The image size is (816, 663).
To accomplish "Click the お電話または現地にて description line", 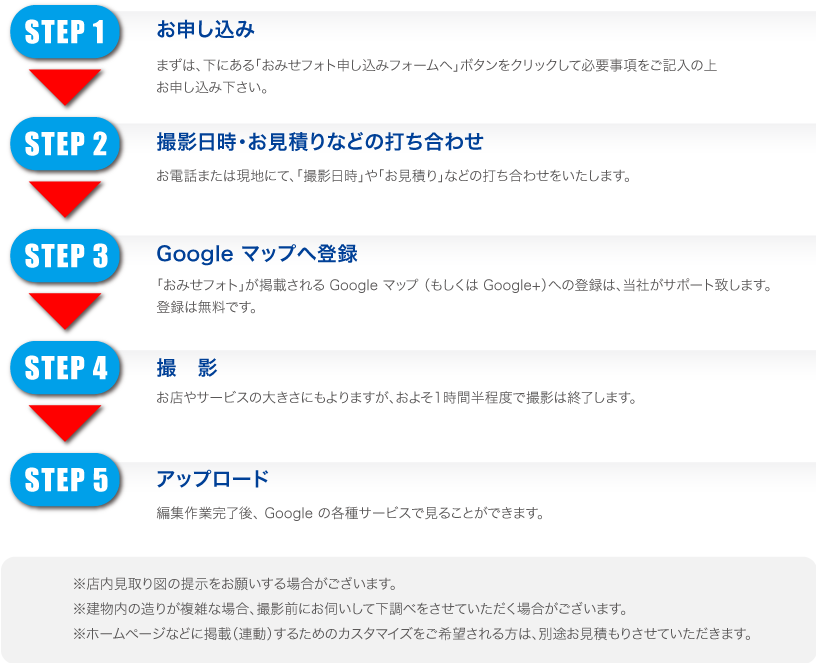I will click(394, 176).
